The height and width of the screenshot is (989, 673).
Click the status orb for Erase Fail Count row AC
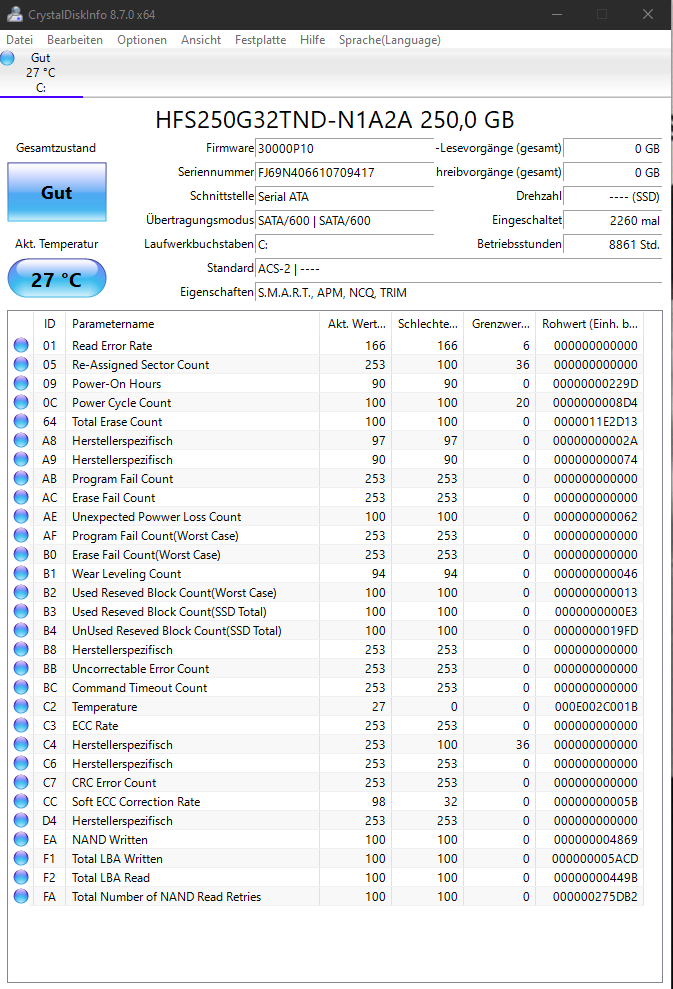21,498
